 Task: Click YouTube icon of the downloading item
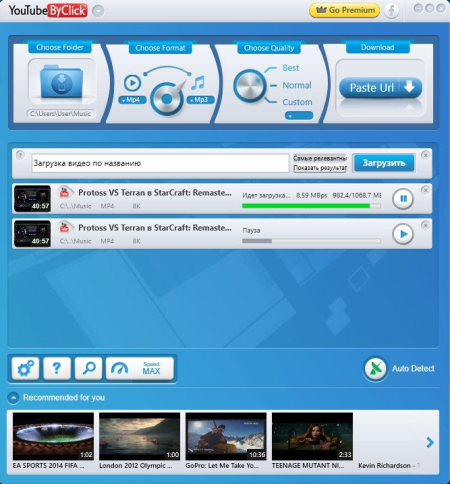65,193
